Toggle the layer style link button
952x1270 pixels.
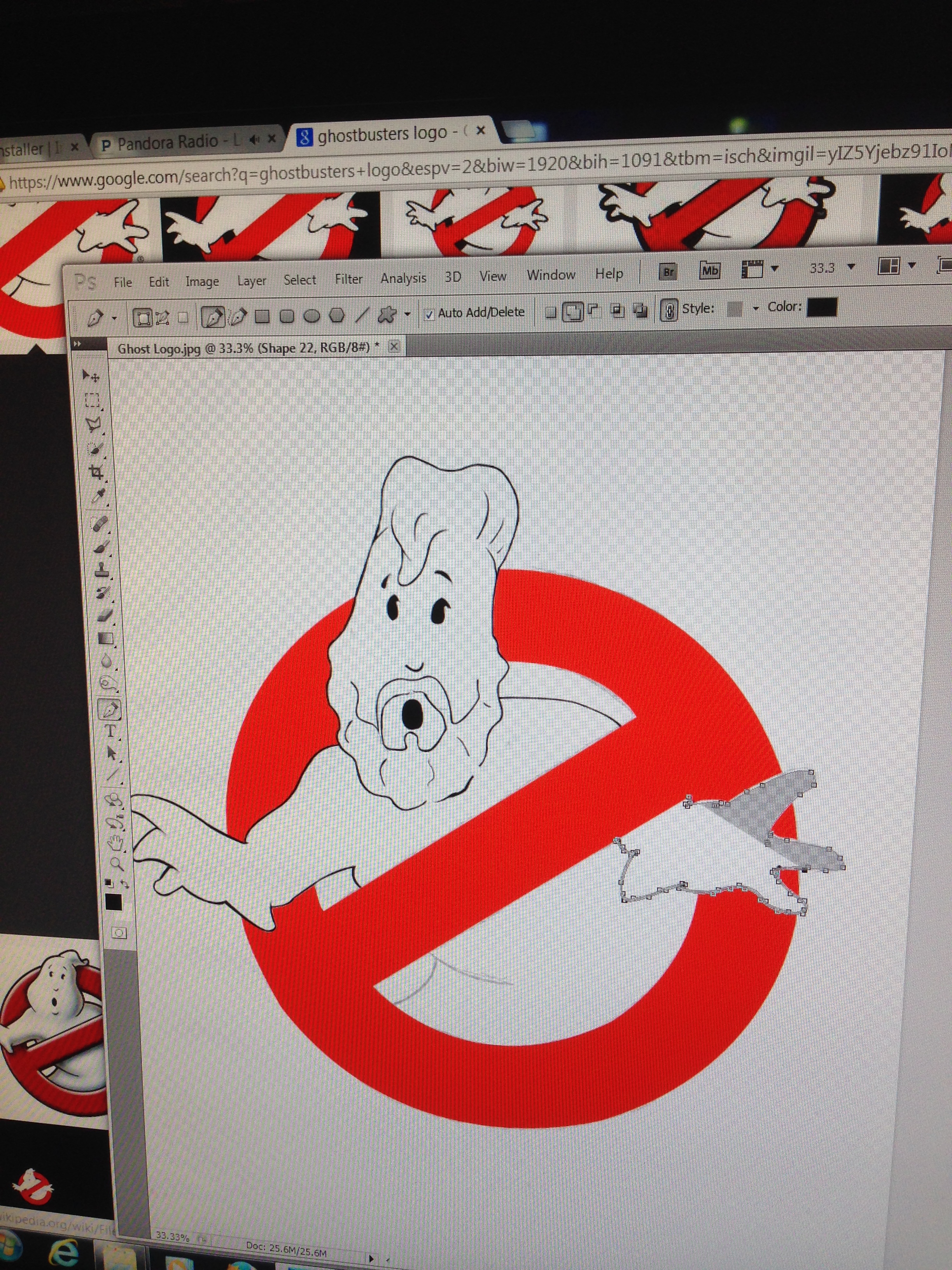668,310
